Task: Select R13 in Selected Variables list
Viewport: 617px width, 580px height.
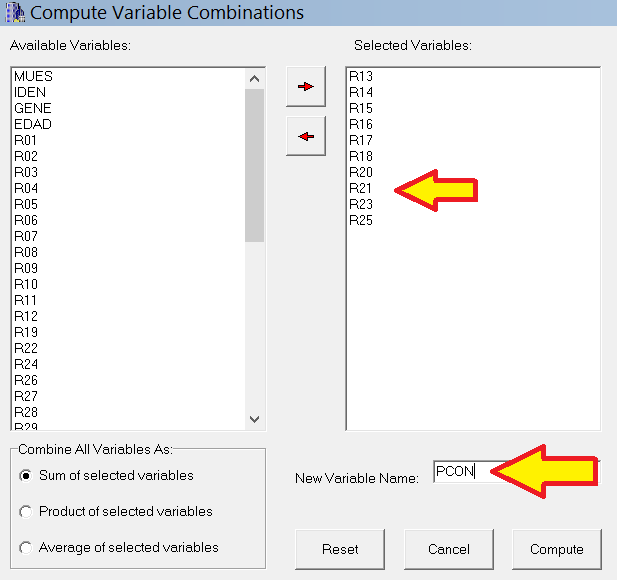Action: [360, 76]
